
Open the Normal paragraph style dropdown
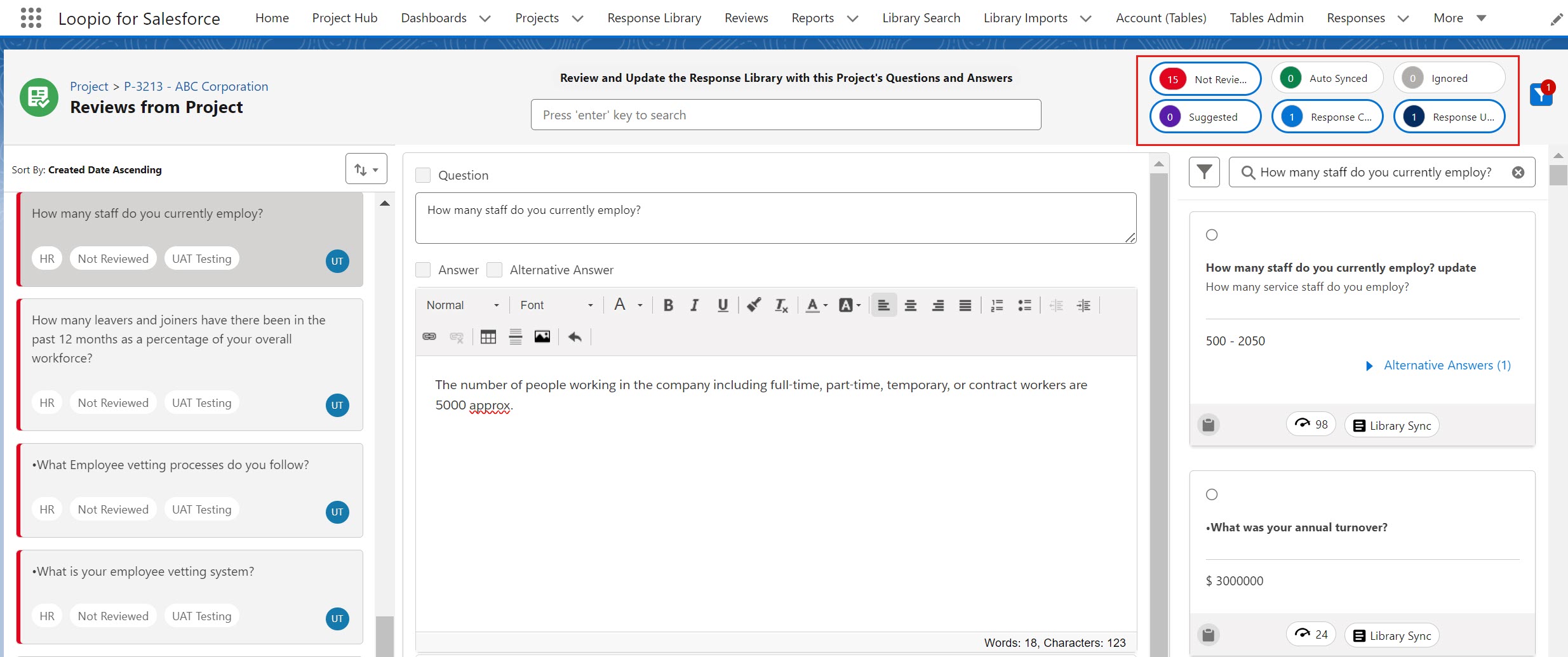tap(462, 305)
